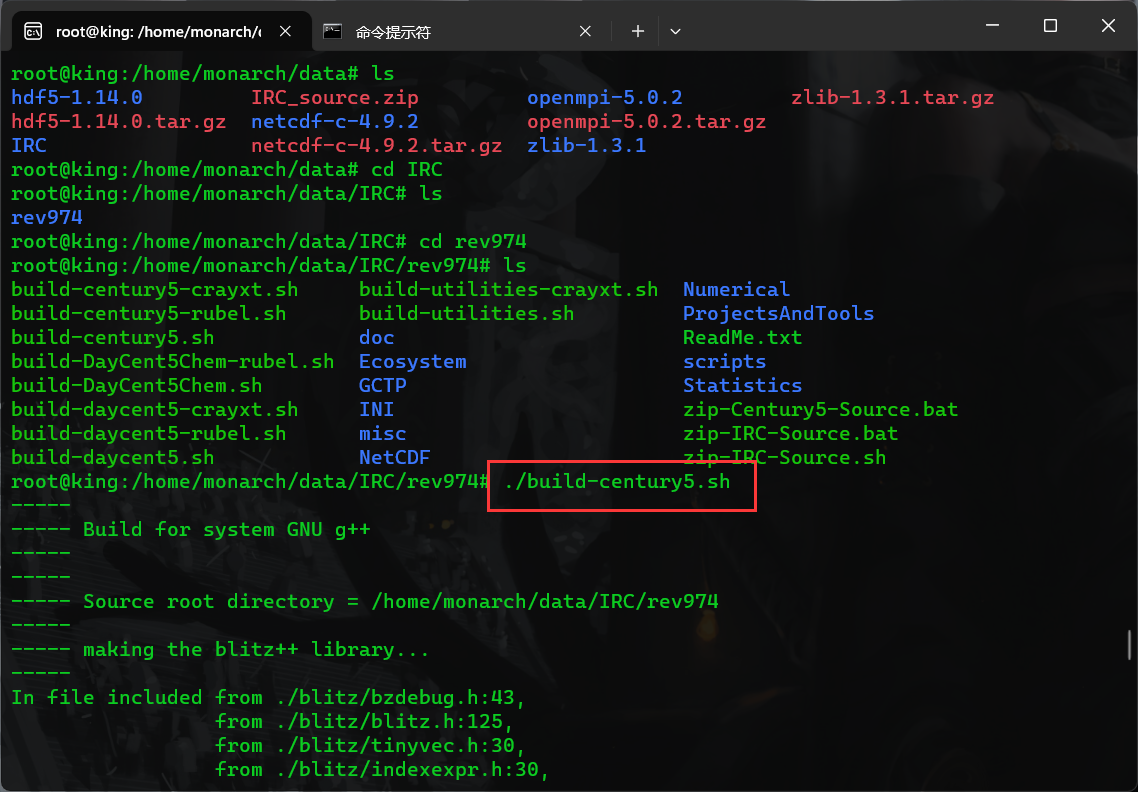Close the 命令提示符 tab

click(585, 31)
